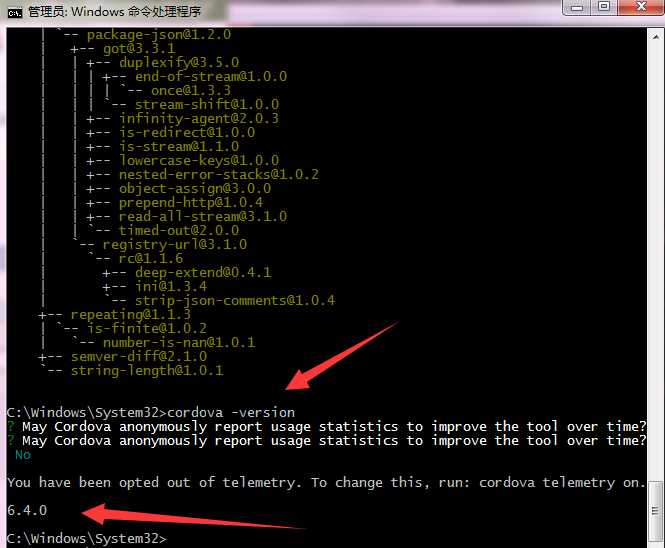Click the semver-diff@2.1.0 entry
This screenshot has width=665, height=548.
pos(139,356)
